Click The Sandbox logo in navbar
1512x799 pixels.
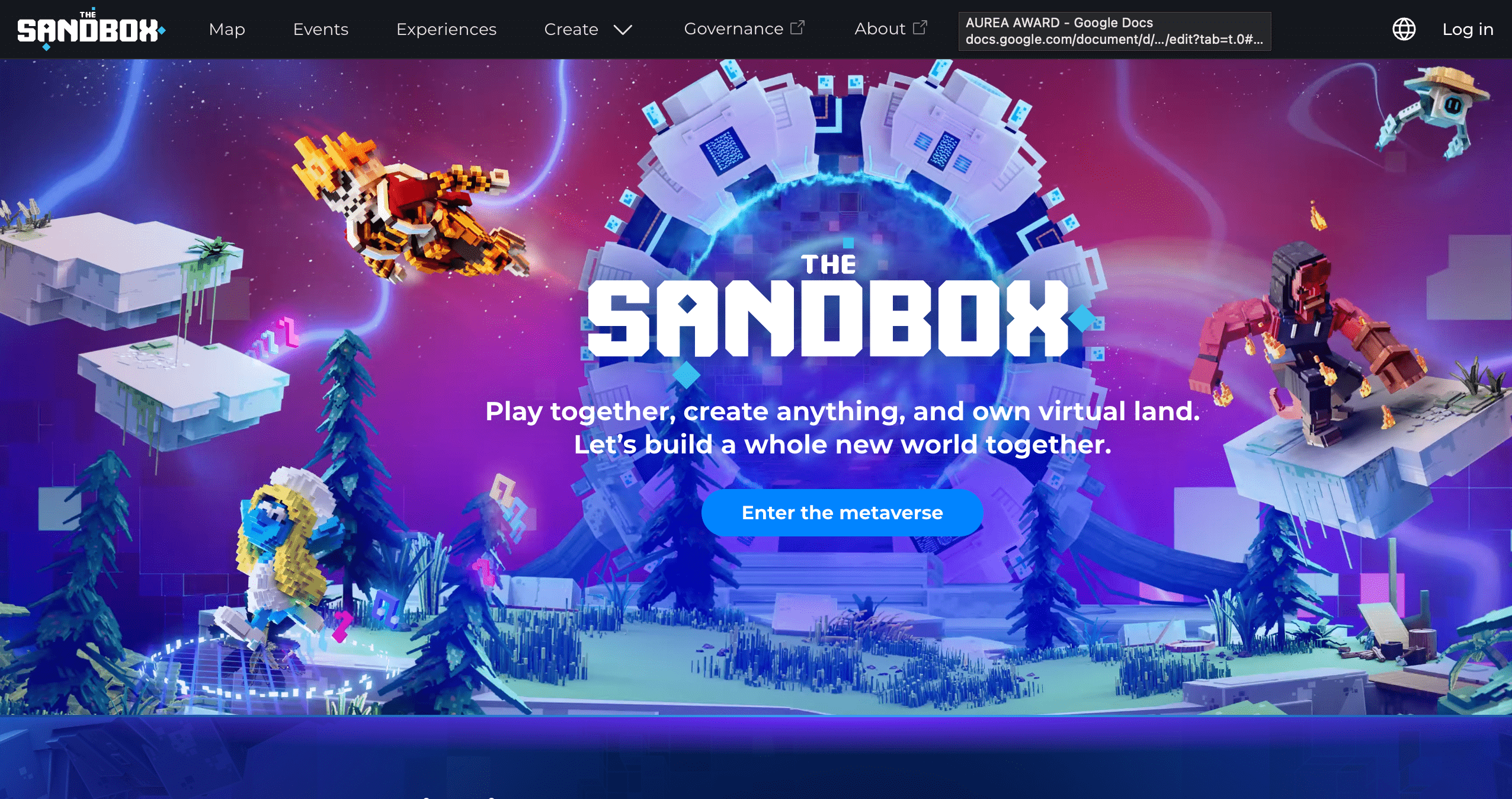pyautogui.click(x=91, y=29)
